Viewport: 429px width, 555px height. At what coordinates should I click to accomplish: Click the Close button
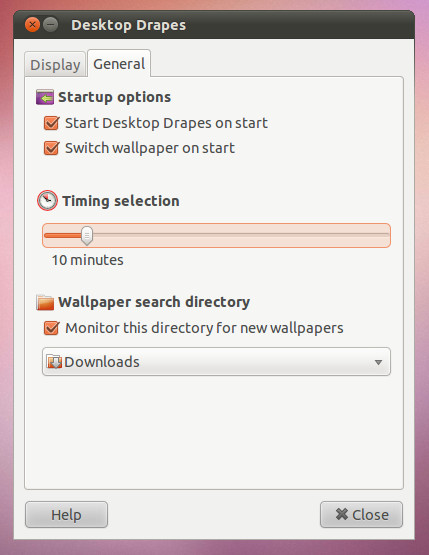pos(361,515)
